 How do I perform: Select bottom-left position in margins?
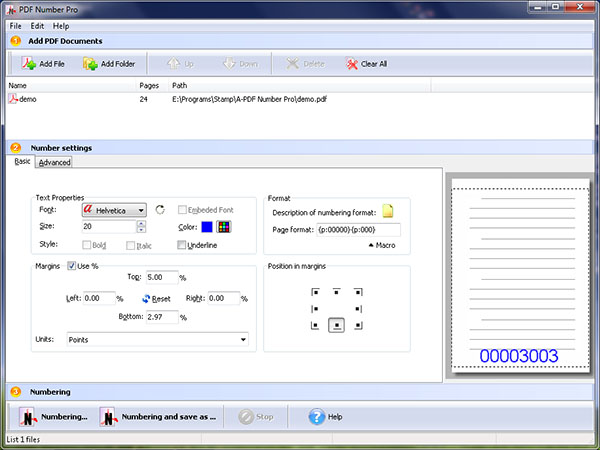pos(315,326)
